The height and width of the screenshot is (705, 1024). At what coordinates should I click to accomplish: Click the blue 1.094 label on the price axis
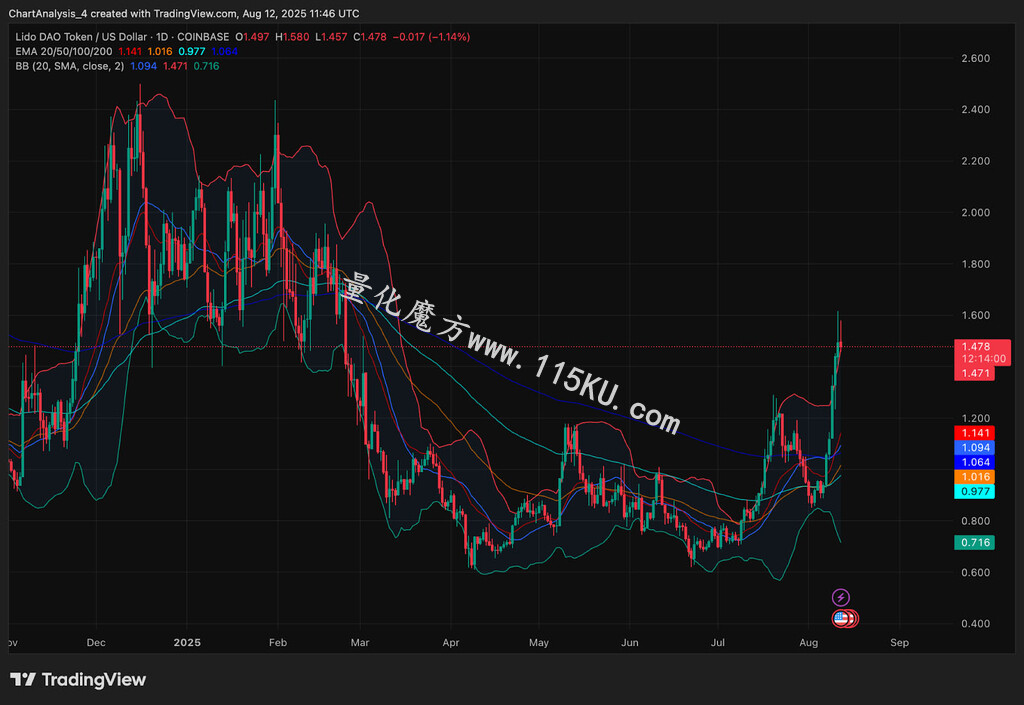pyautogui.click(x=975, y=448)
